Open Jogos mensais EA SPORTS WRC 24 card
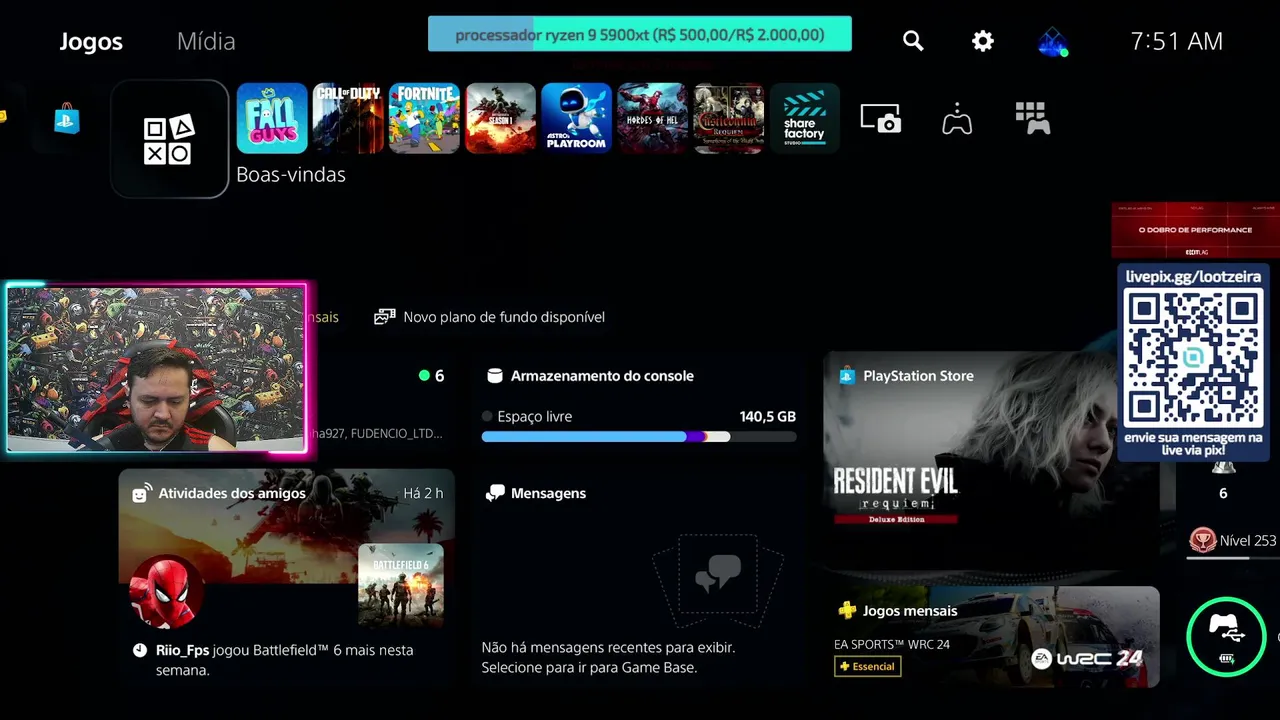 click(x=991, y=637)
